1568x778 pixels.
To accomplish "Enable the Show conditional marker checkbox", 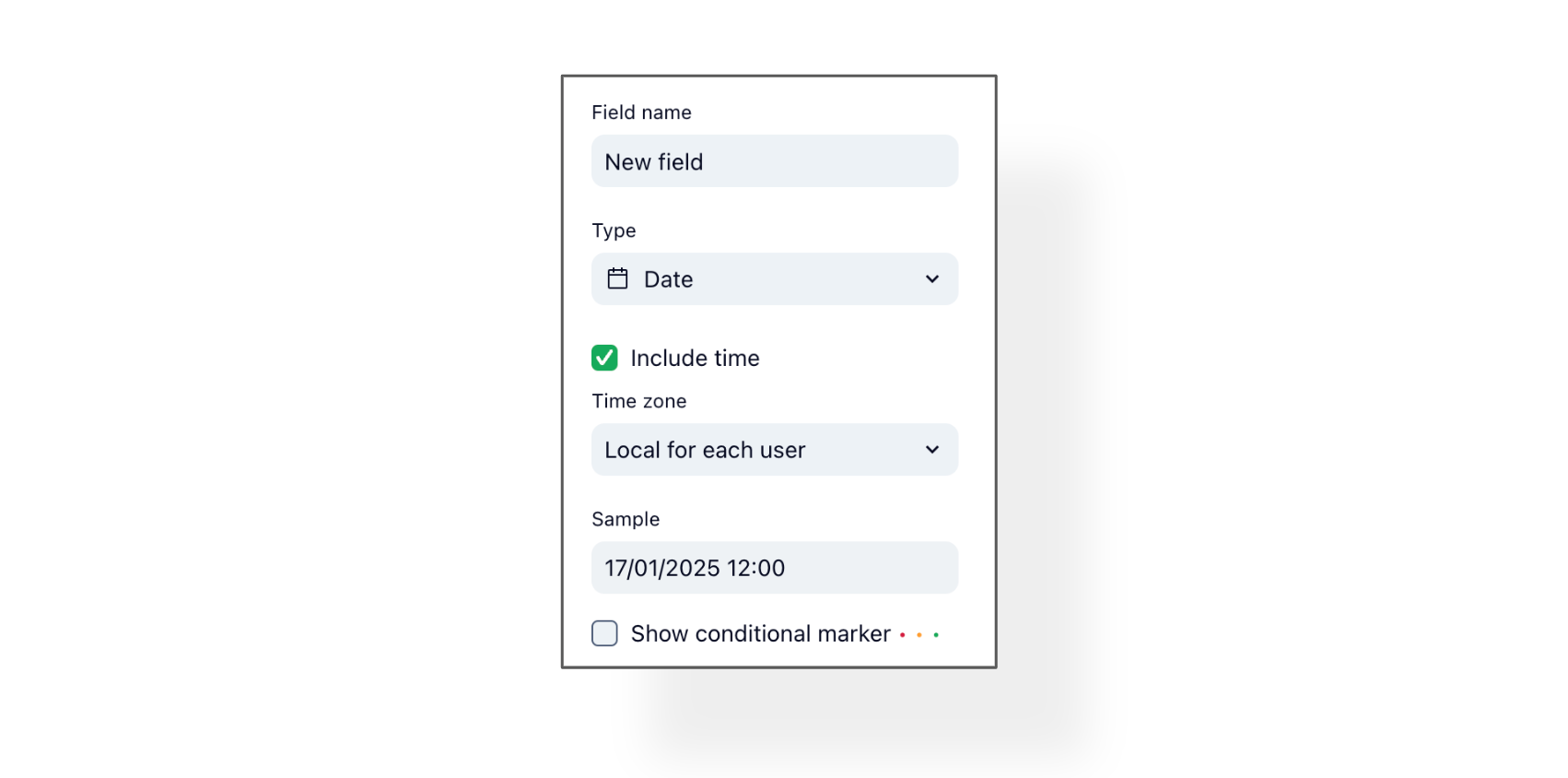I will pyautogui.click(x=604, y=633).
